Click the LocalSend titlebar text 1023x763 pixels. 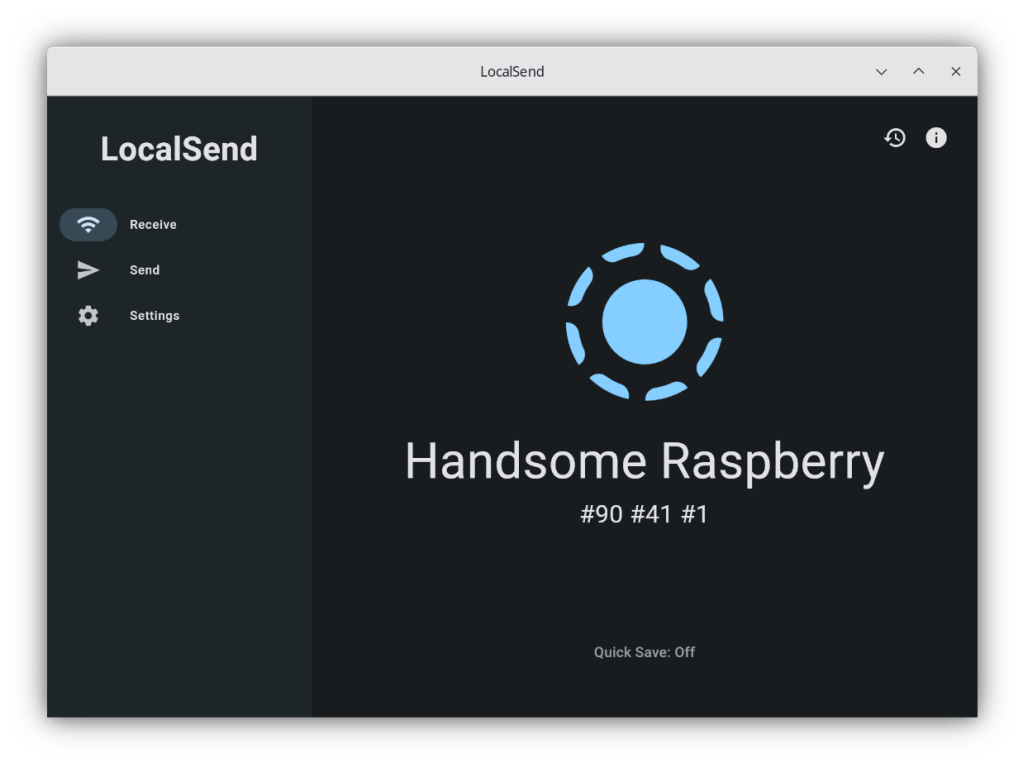(512, 71)
